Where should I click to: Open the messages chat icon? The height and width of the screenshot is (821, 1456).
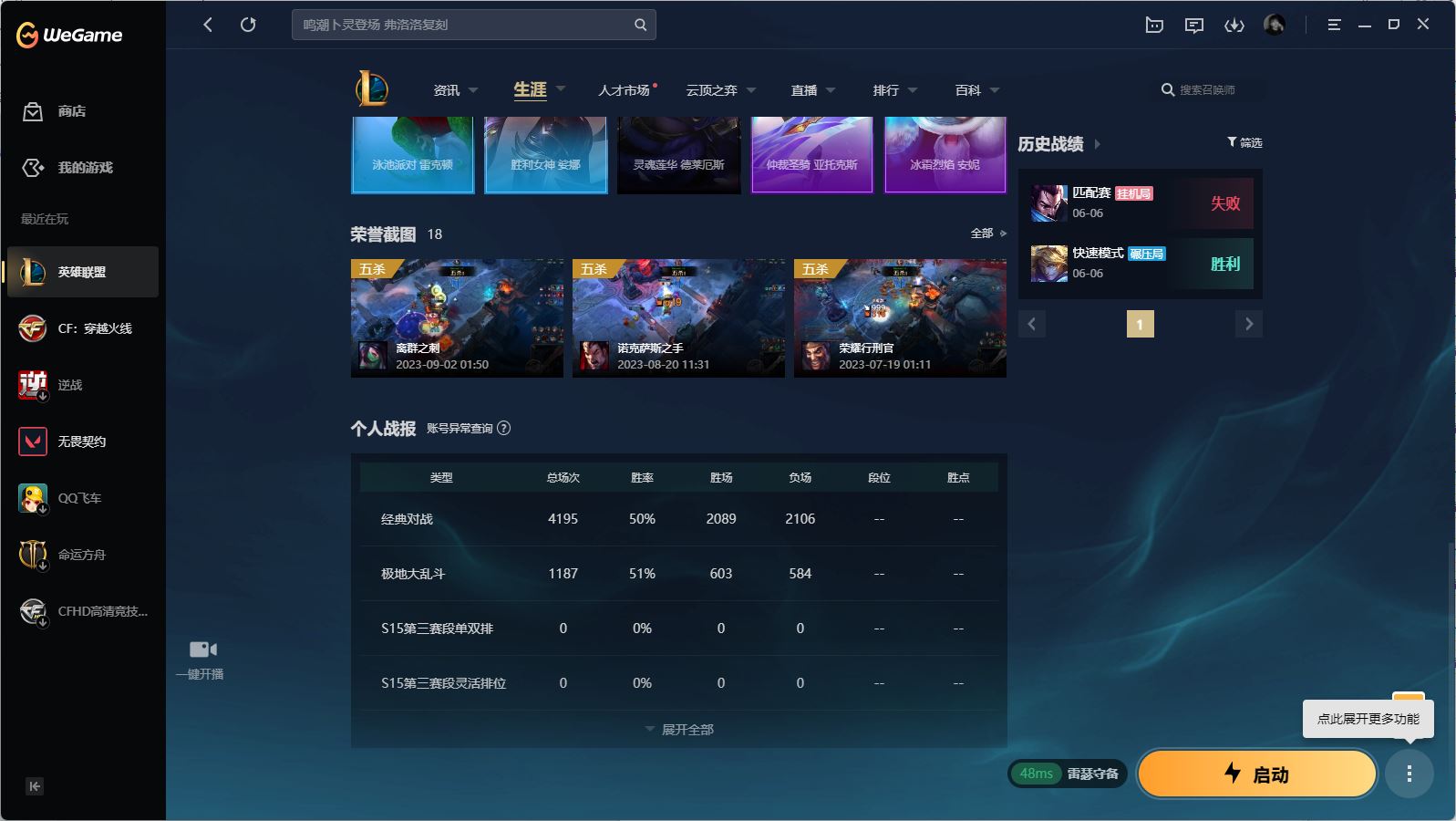pos(1193,26)
